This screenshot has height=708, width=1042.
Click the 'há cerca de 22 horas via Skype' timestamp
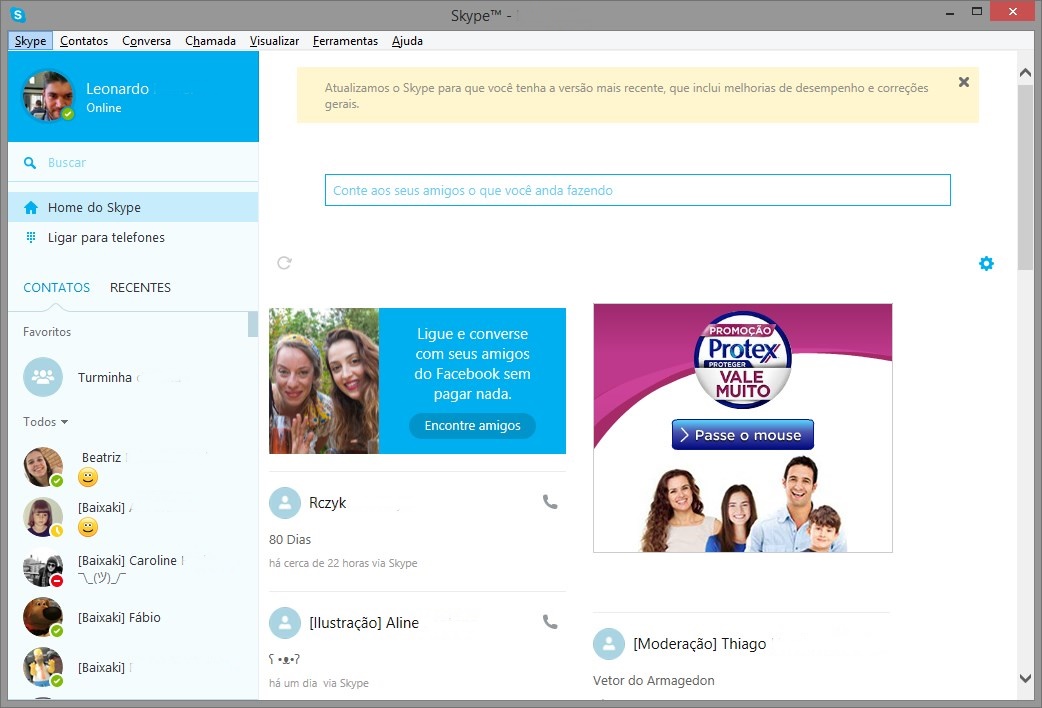(343, 563)
